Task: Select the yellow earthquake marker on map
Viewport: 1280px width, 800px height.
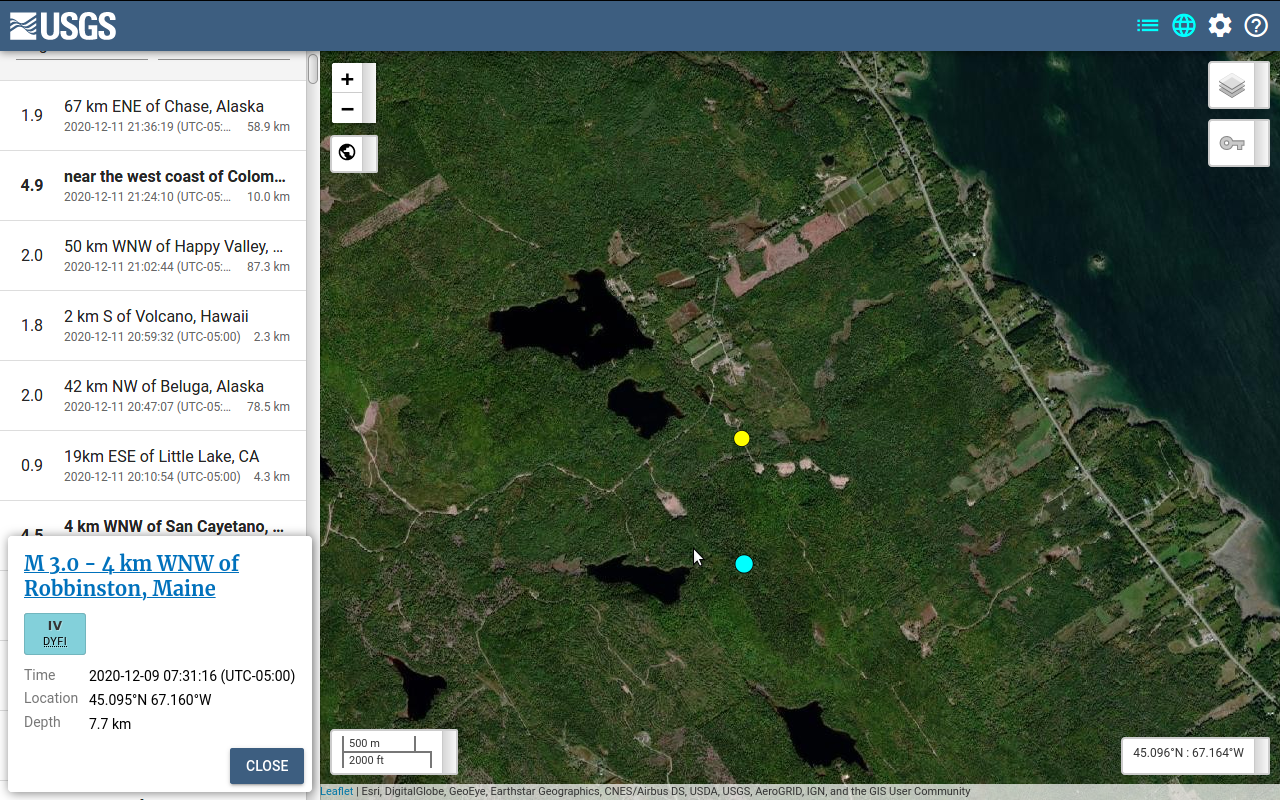Action: pos(741,438)
